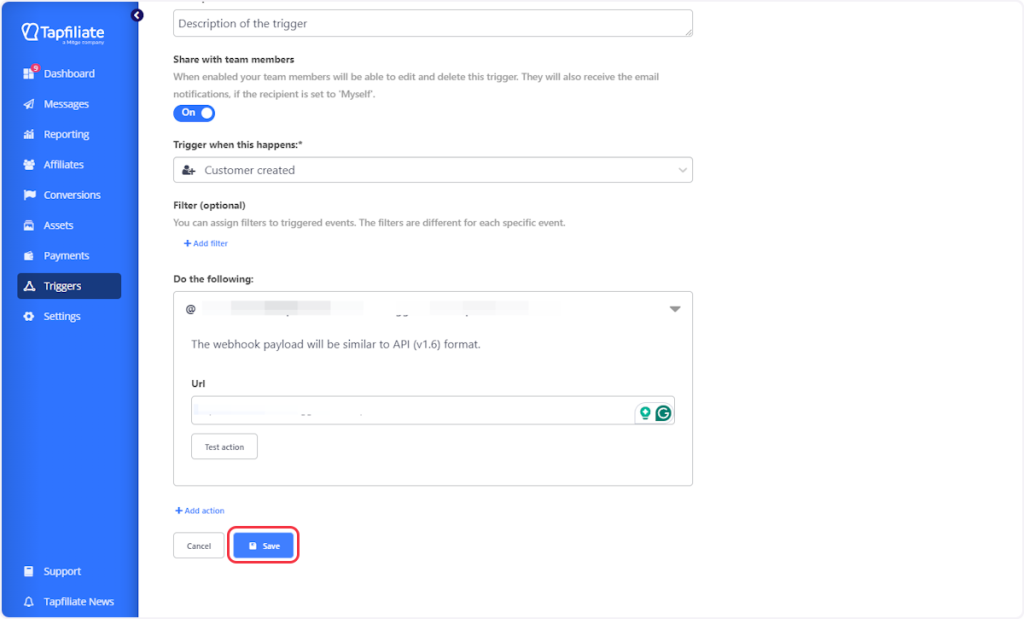Go to Affiliates section
The height and width of the screenshot is (619, 1024).
[63, 165]
